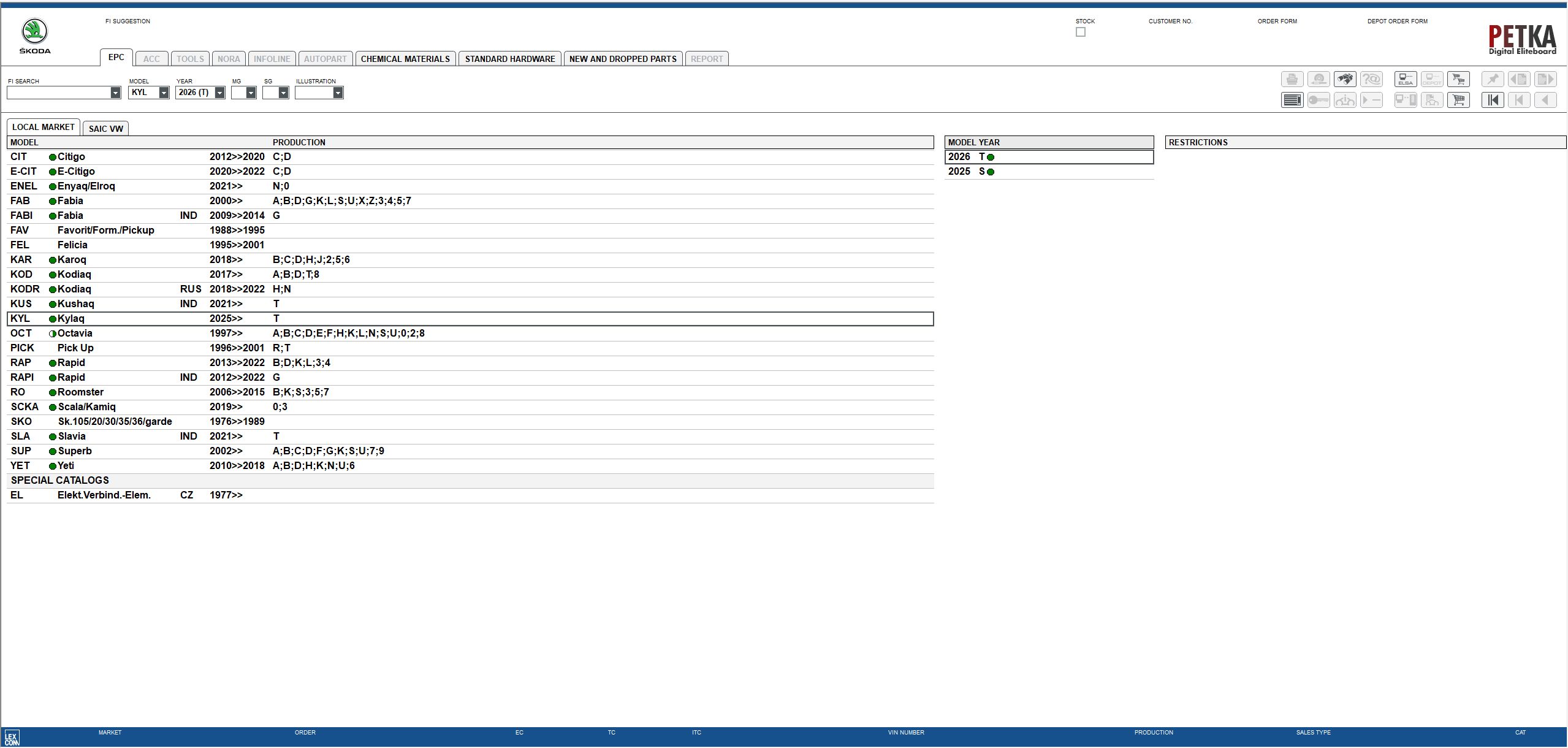Select model year 2025 S row
The width and height of the screenshot is (1568, 748).
(x=1049, y=172)
